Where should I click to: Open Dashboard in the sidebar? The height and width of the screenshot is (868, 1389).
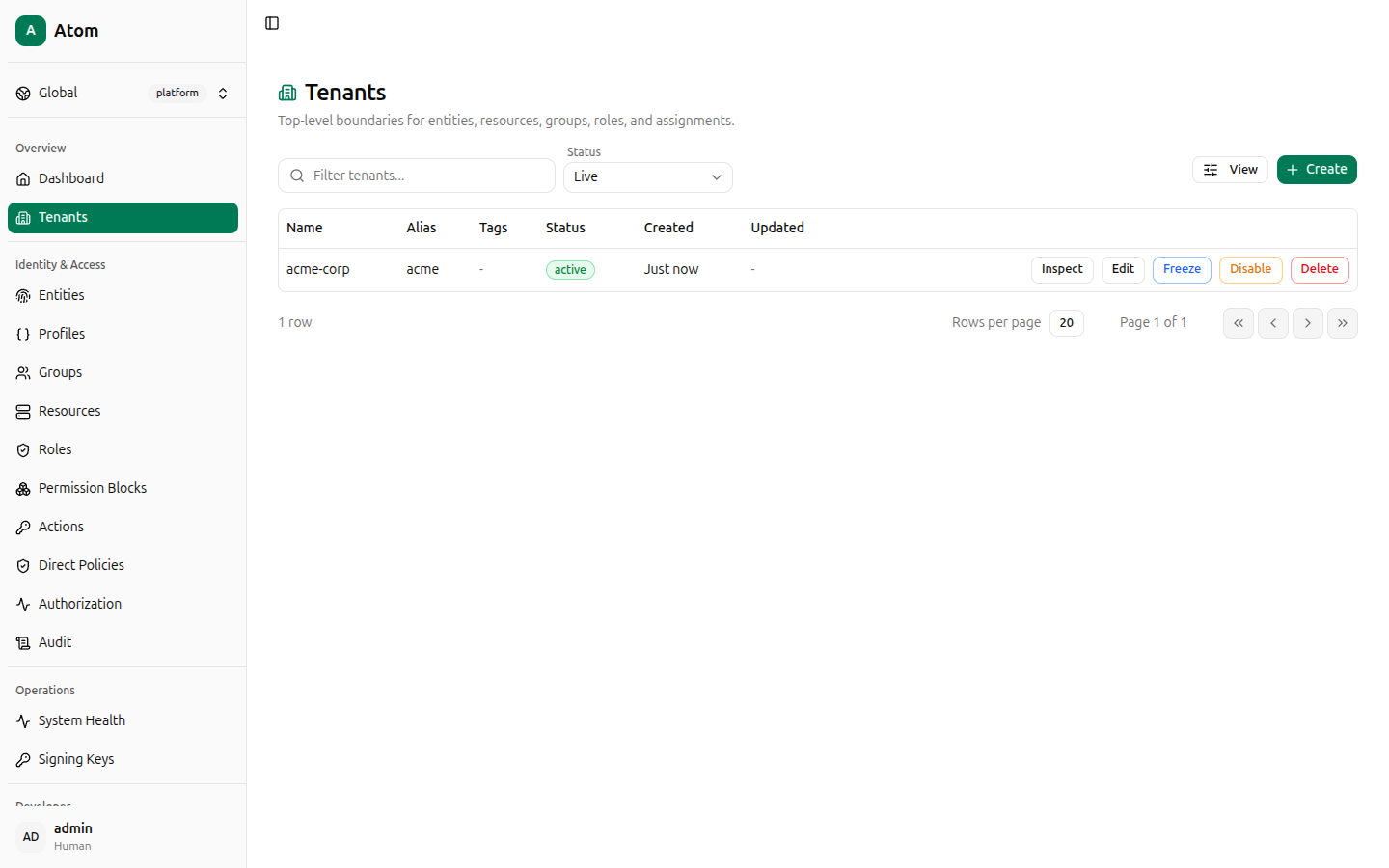(123, 179)
